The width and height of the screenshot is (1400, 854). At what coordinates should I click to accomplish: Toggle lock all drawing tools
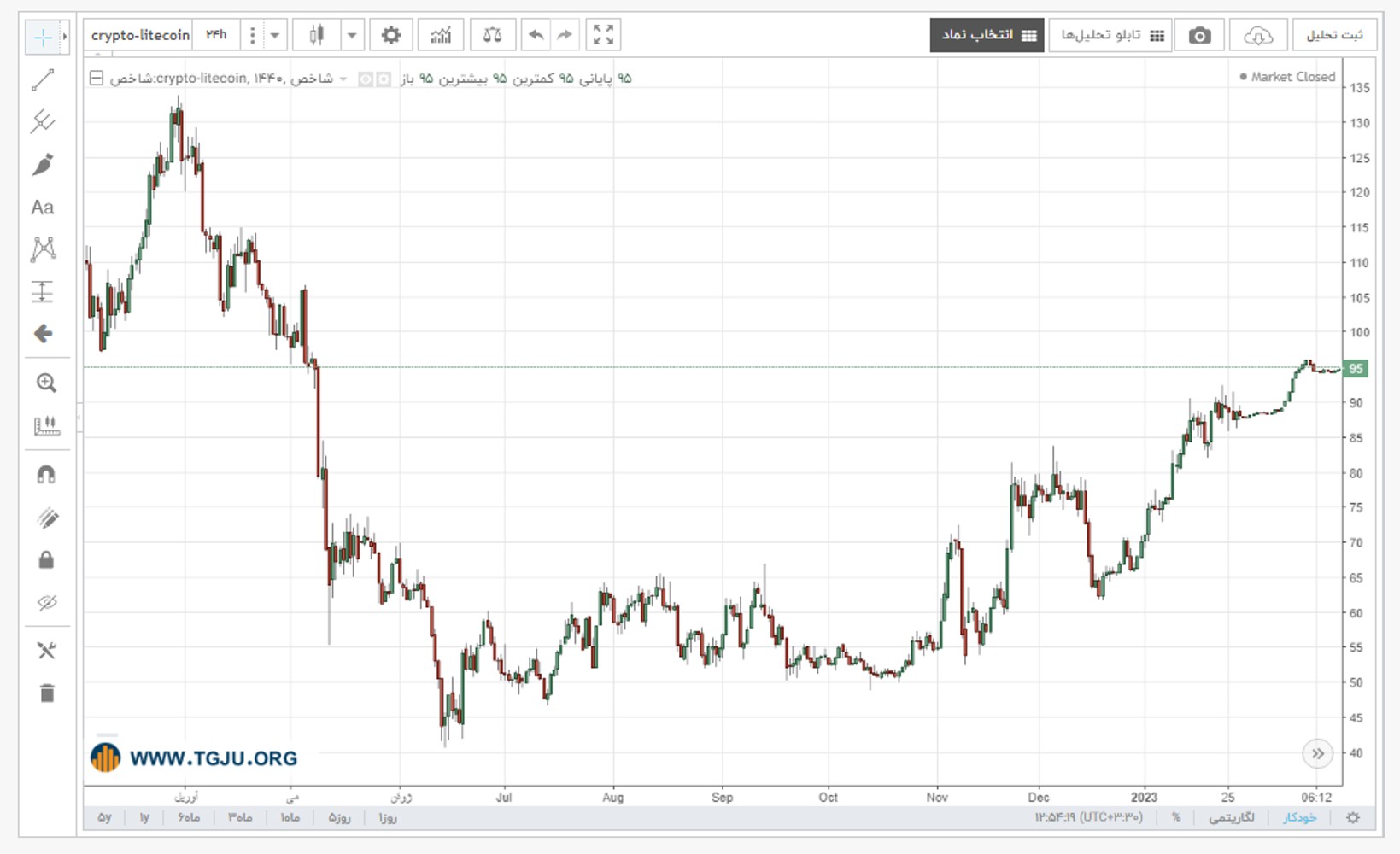click(46, 559)
